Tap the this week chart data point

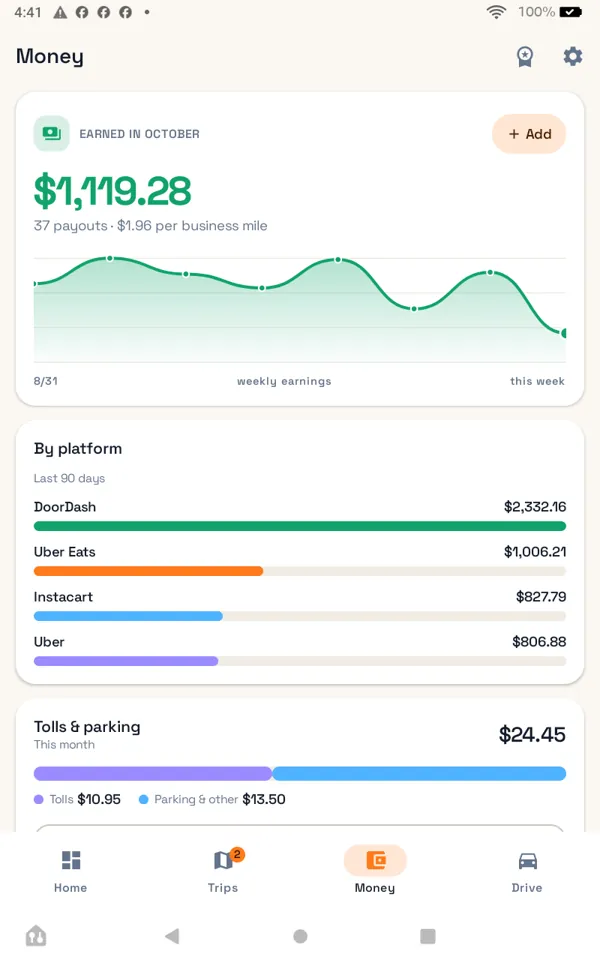pos(564,333)
